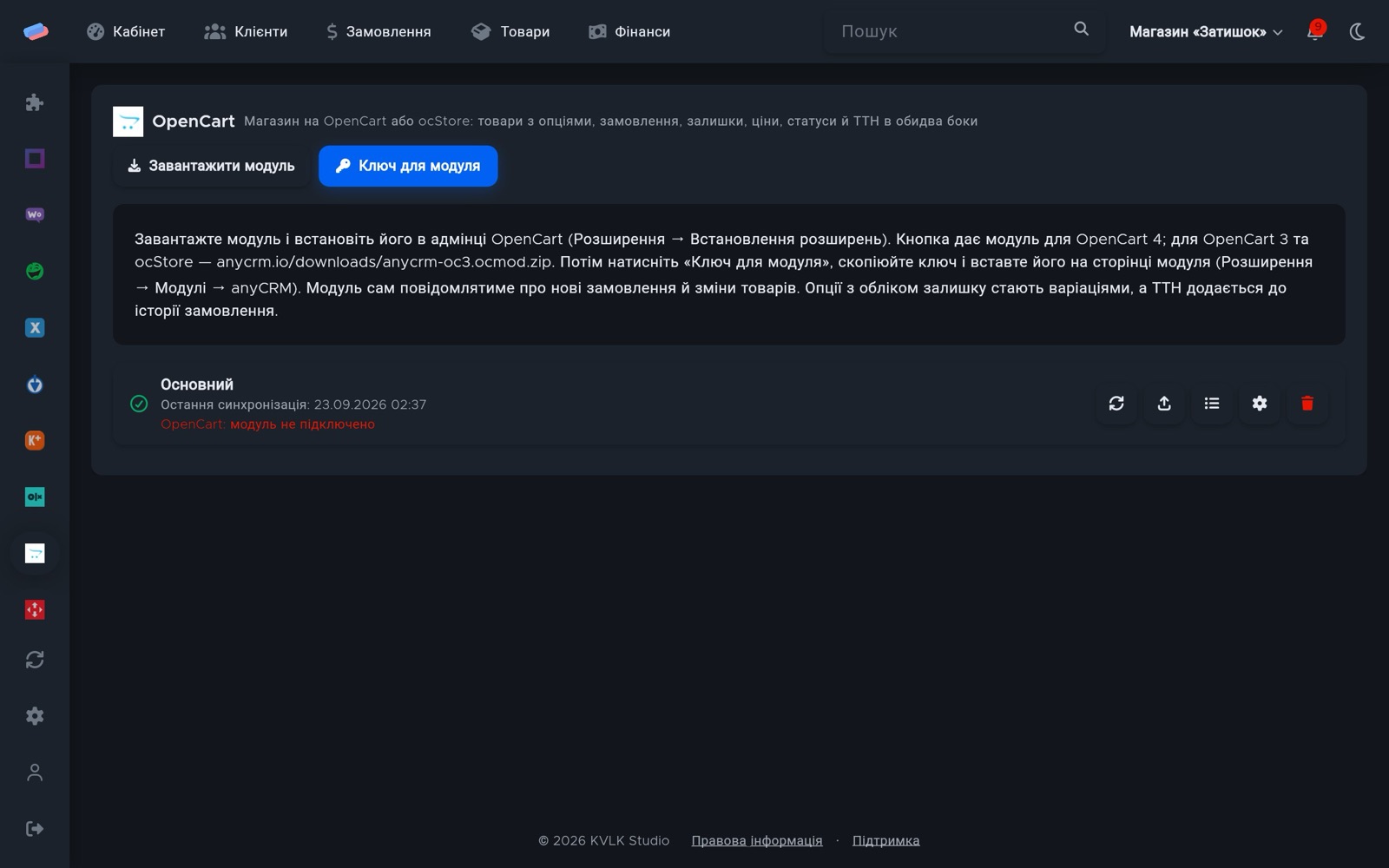
Task: Click the OpenCart title heading
Action: tap(194, 122)
